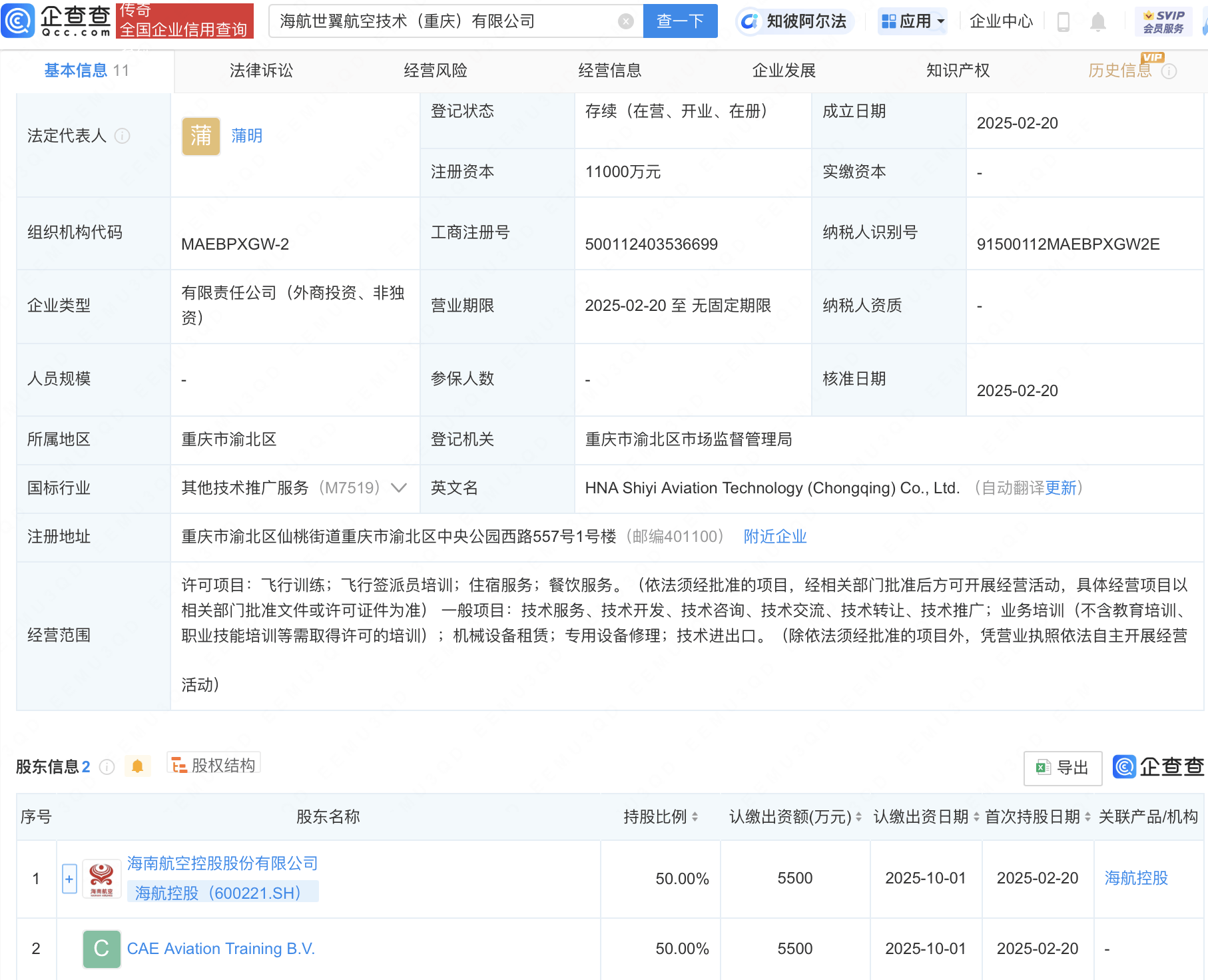This screenshot has height=980, width=1208.
Task: Open 附近企业 link beside the registered address
Action: coord(774,536)
